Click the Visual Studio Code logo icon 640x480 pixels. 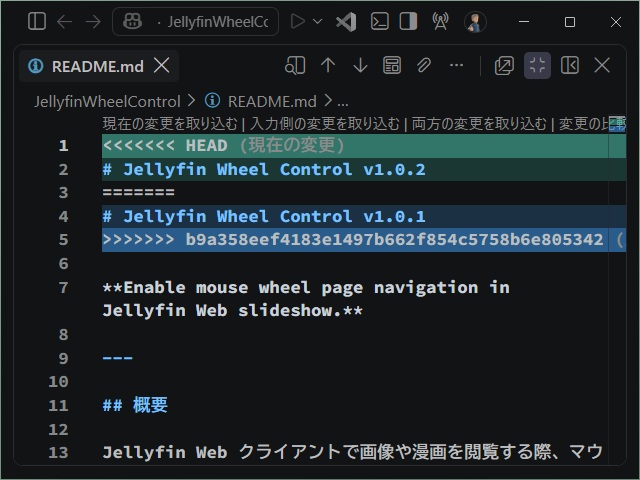(x=346, y=21)
